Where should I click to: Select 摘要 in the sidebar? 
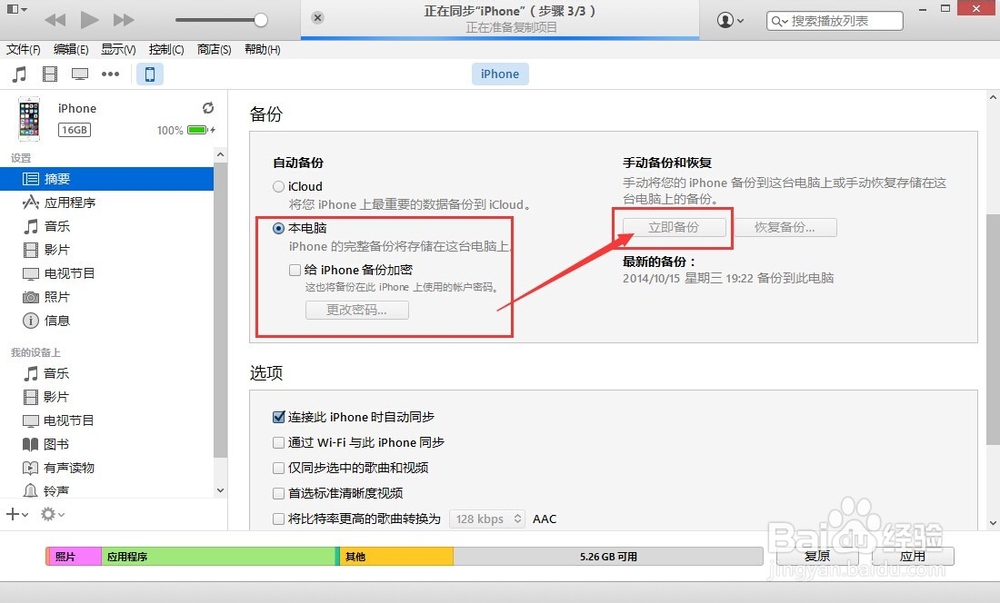[x=107, y=179]
